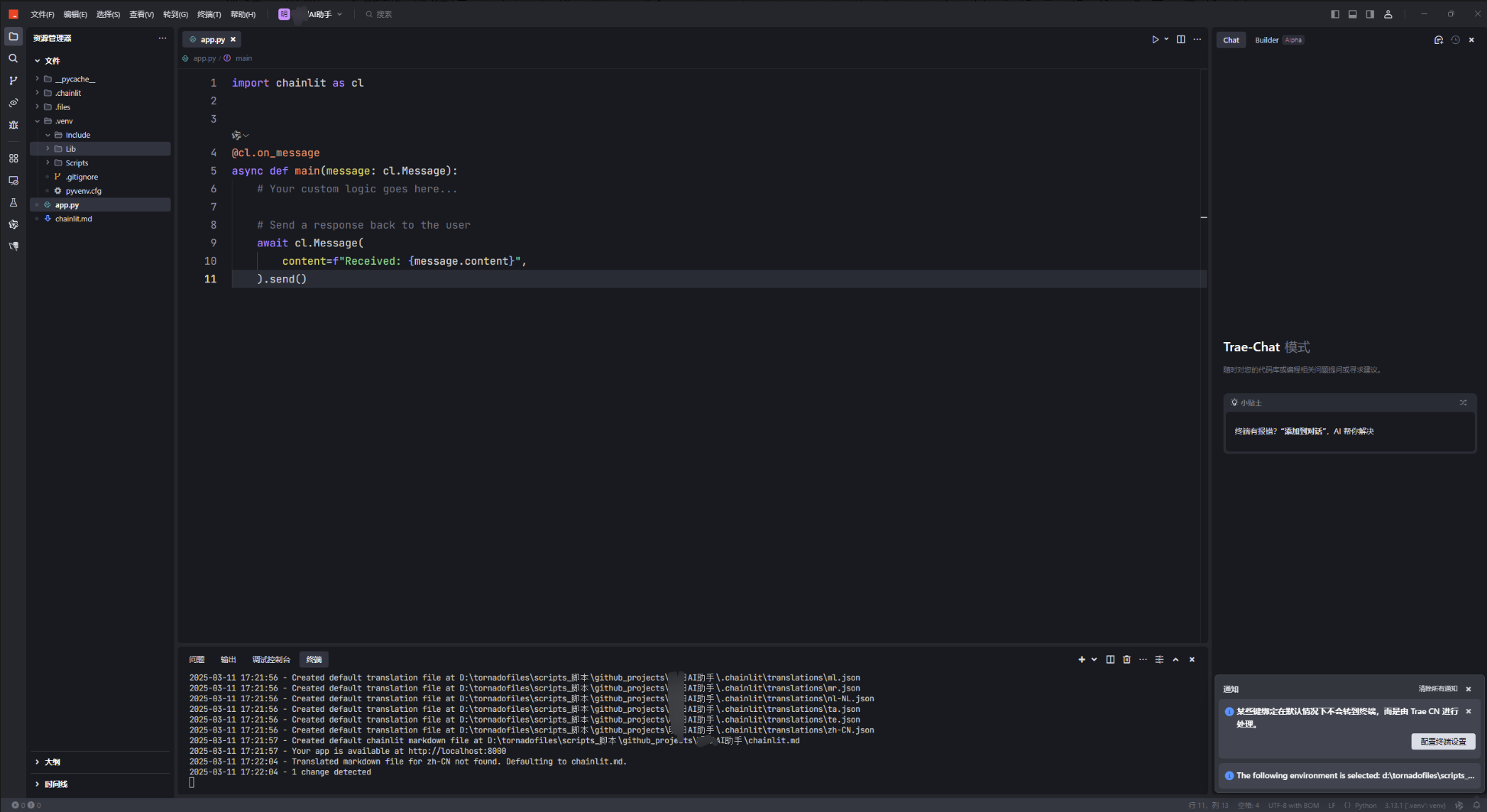This screenshot has height=812, width=1487.
Task: Open chat history clock icon
Action: coord(1455,40)
